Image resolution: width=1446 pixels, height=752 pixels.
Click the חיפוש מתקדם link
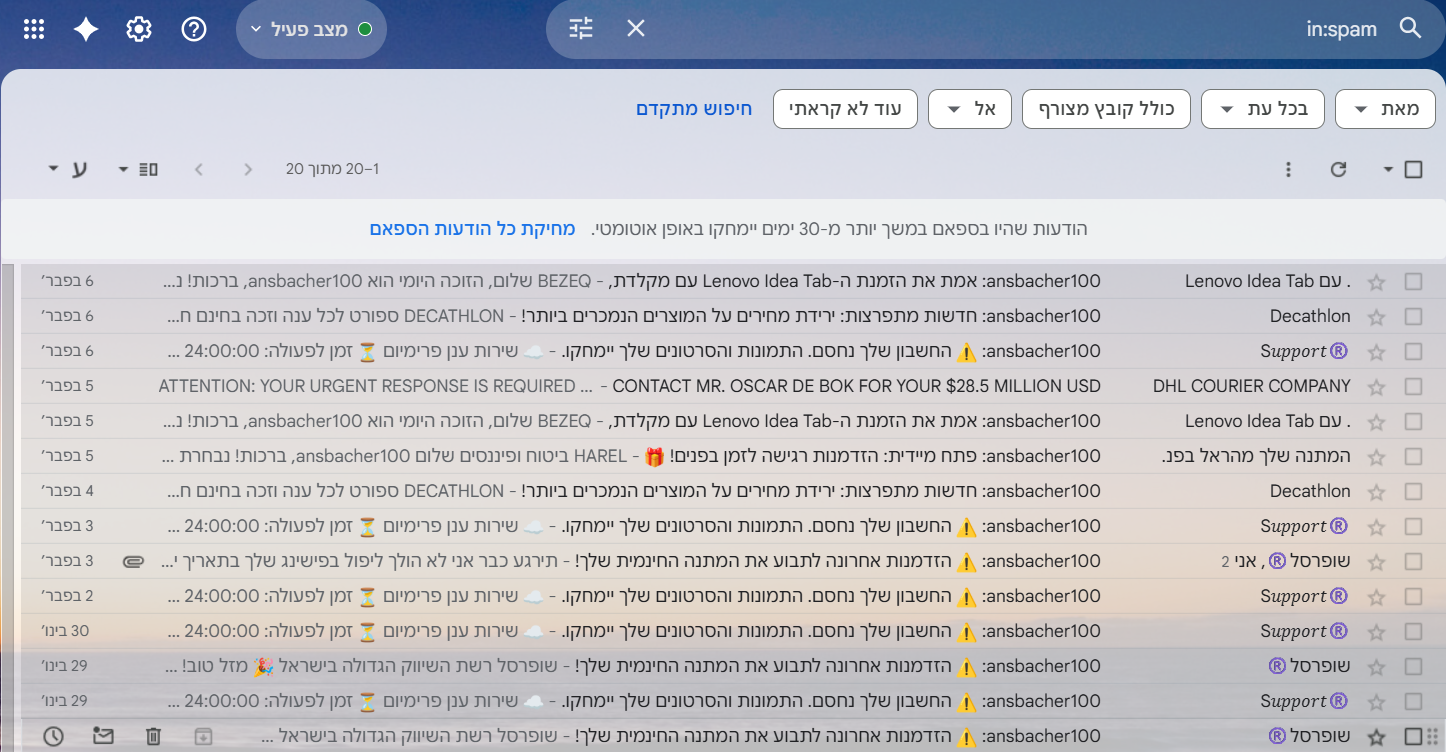coord(694,109)
